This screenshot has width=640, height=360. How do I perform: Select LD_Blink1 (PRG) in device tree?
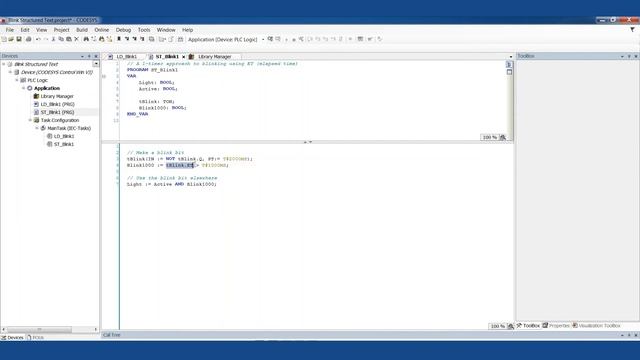tap(57, 104)
